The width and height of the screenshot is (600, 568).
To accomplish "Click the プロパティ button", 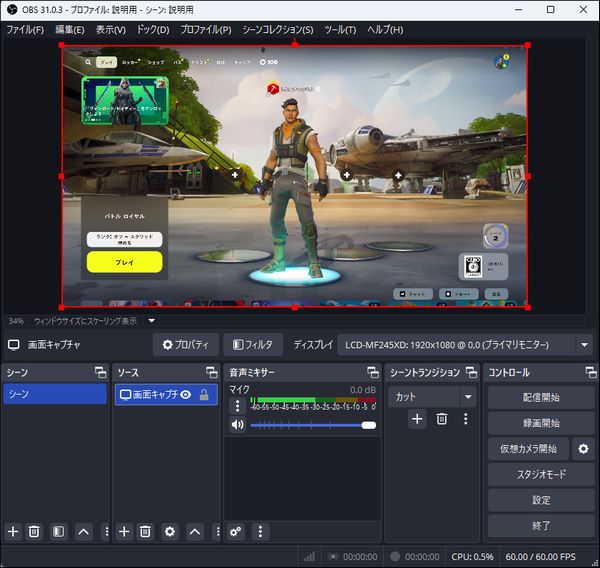I will [186, 344].
